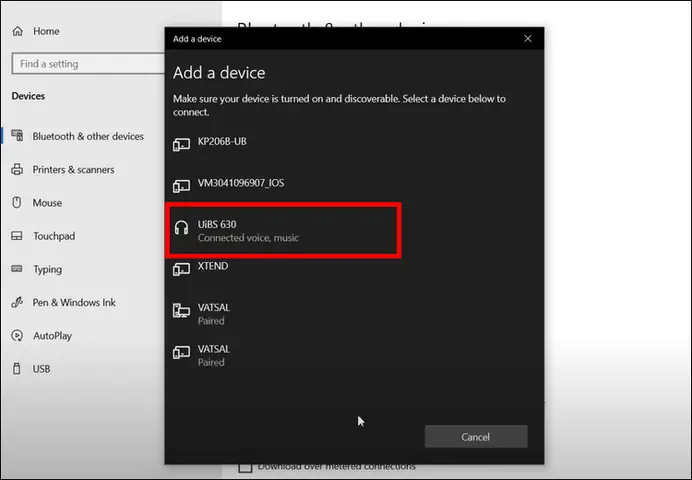This screenshot has width=692, height=480.
Task: Open Typing settings
Action: coord(47,270)
